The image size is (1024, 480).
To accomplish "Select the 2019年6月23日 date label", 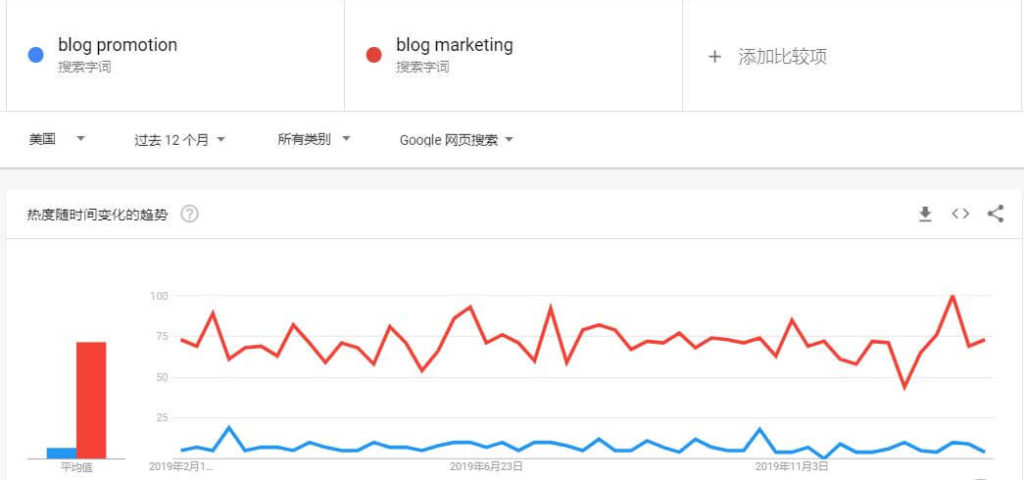I will [486, 466].
